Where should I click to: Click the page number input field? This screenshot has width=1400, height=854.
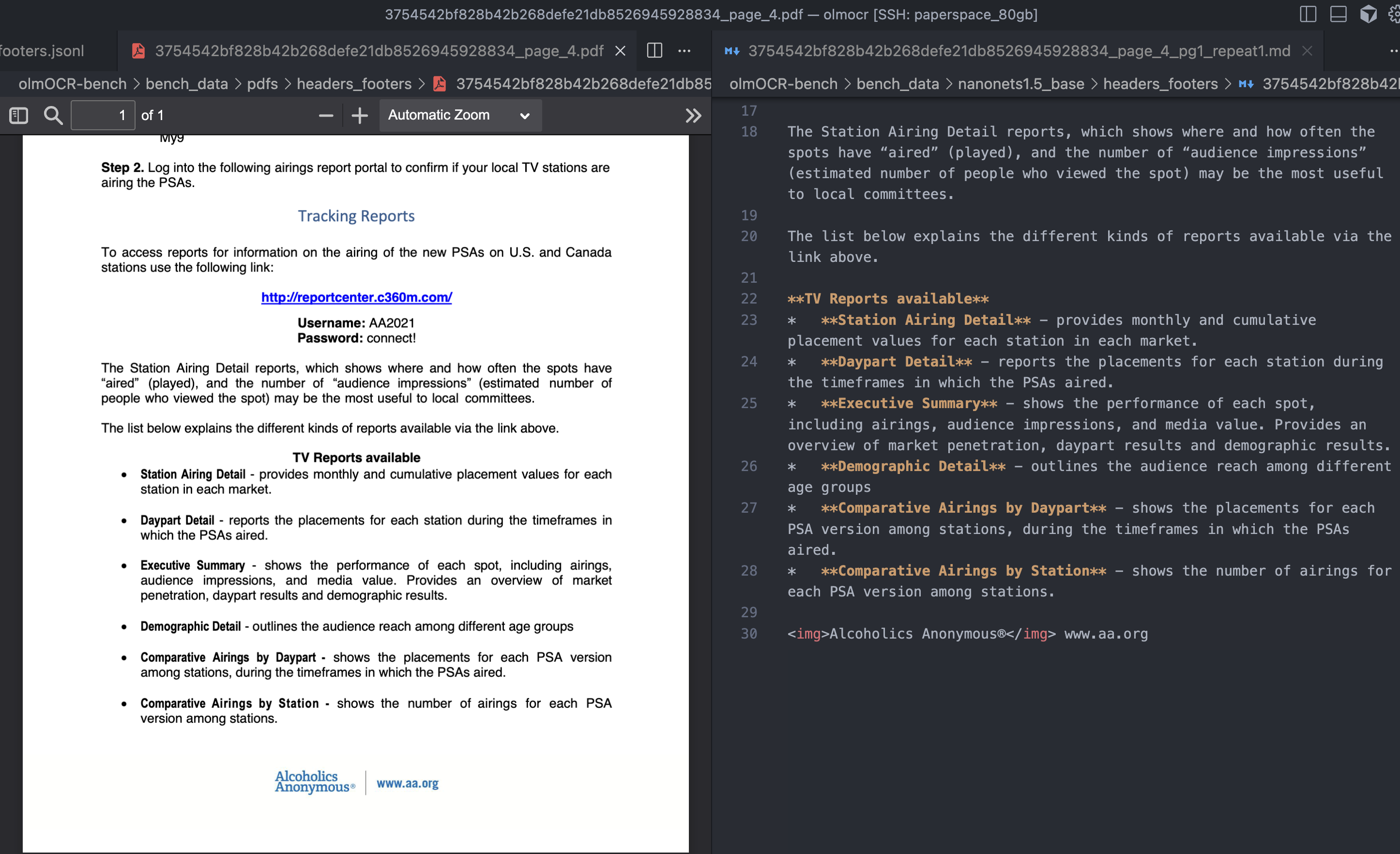click(102, 115)
